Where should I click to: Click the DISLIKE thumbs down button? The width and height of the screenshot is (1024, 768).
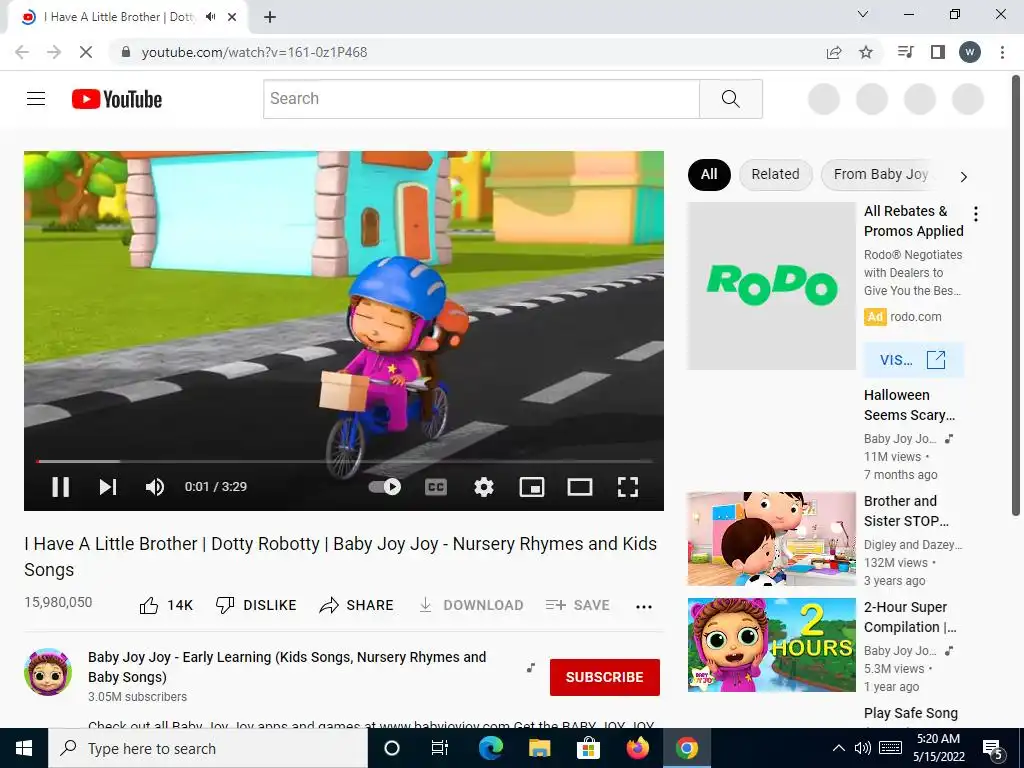click(256, 605)
